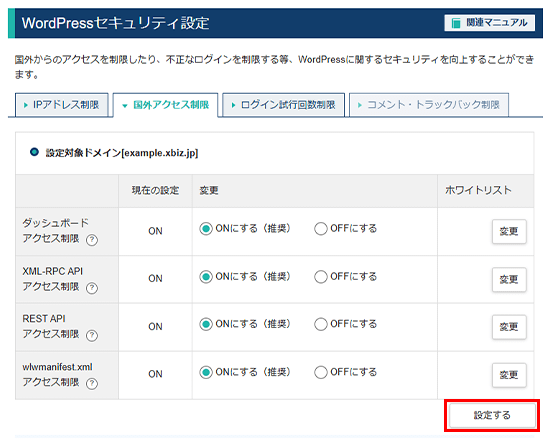Collapse the 国外アクセス制限 tab arrow
The width and height of the screenshot is (550, 440).
125,105
